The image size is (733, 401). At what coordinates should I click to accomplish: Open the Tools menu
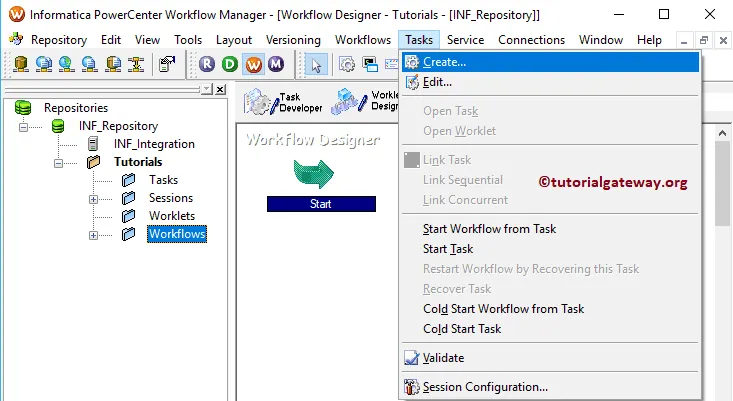[x=188, y=40]
